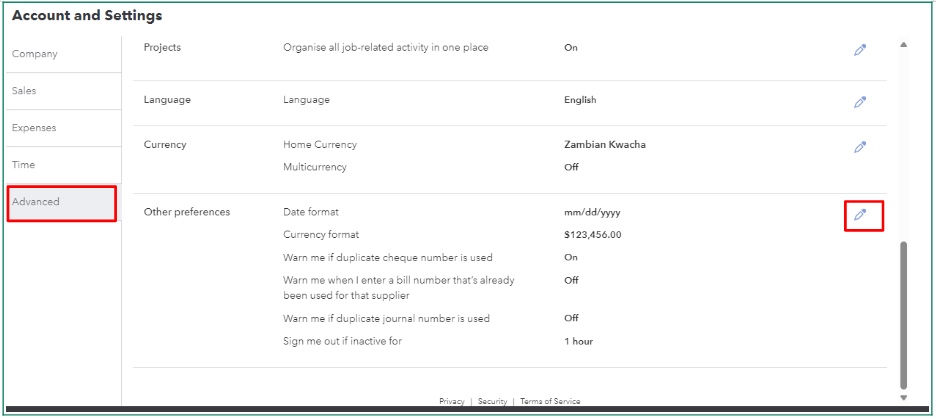Go to the Expenses tab
Viewport: 936px width, 419px height.
tap(34, 128)
